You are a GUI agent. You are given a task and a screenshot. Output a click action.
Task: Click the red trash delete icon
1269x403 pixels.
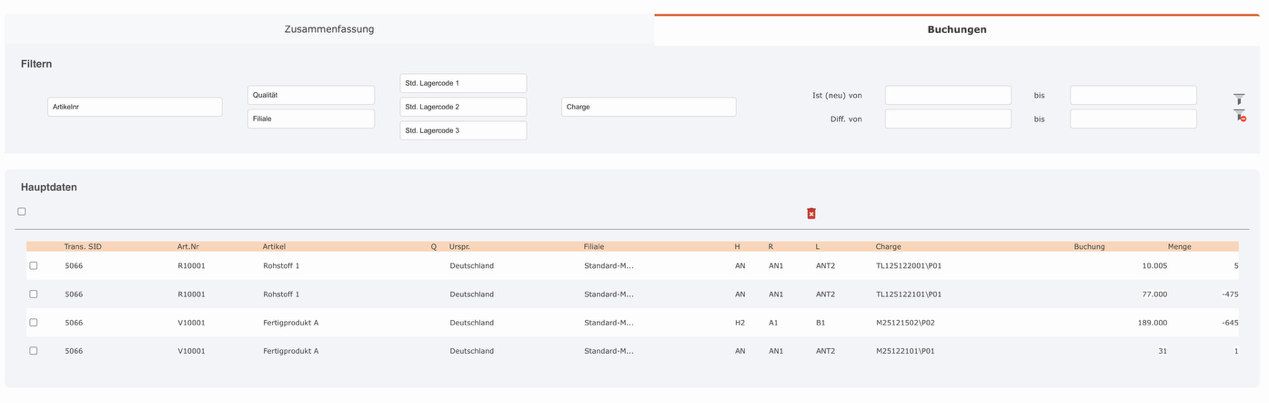pos(811,213)
